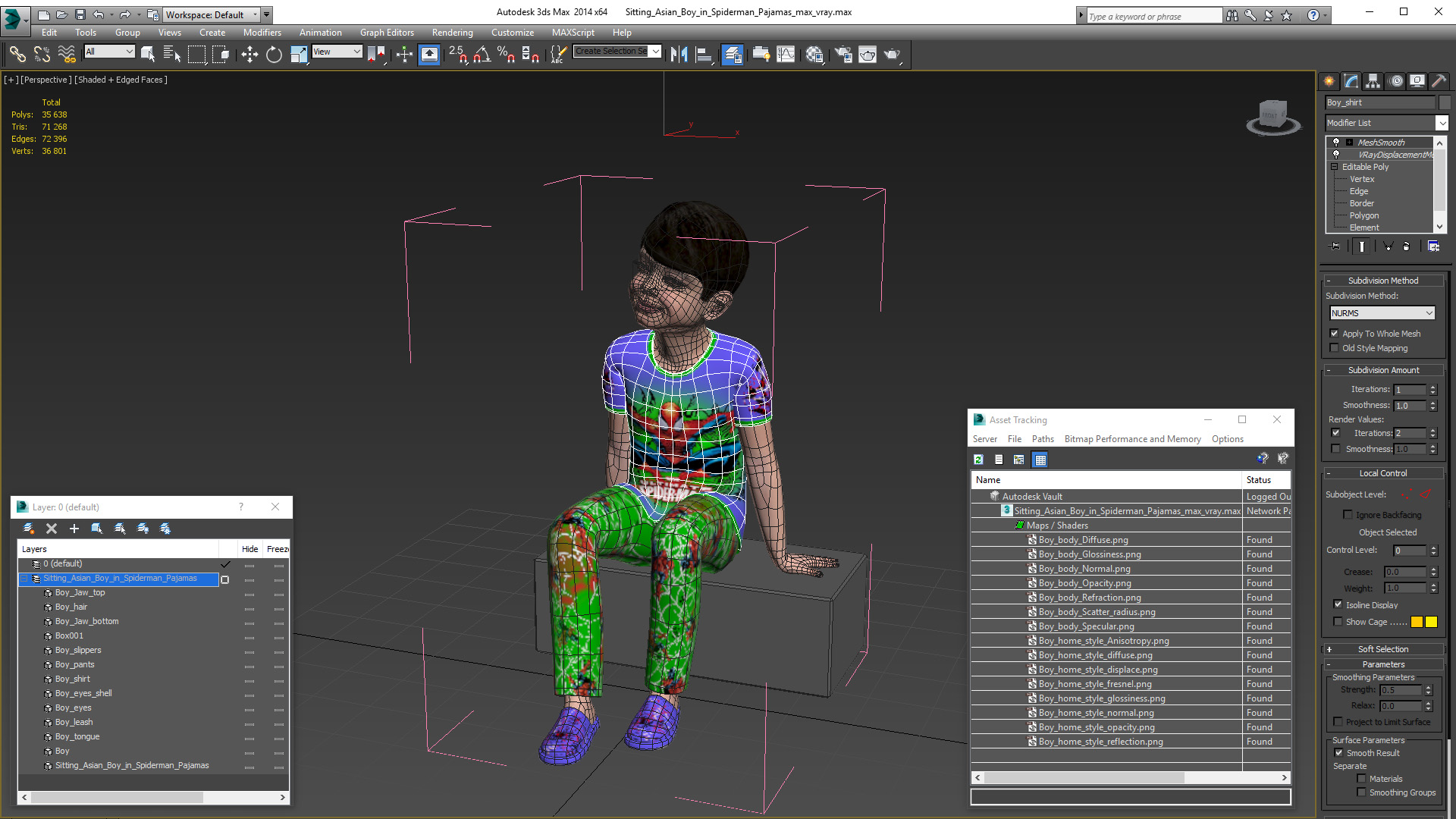This screenshot has height=819, width=1456.
Task: Open the MAXScript menu
Action: [573, 33]
